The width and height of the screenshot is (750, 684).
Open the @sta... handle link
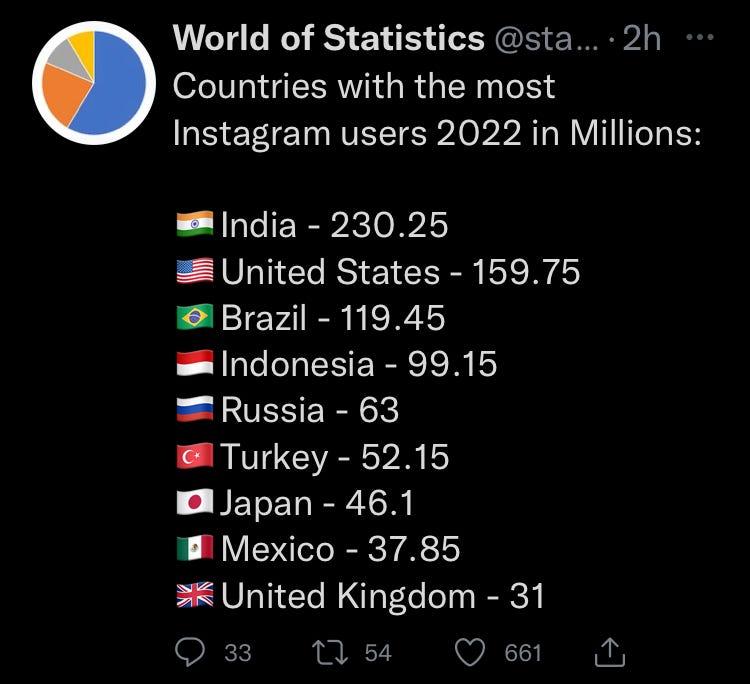[x=546, y=39]
